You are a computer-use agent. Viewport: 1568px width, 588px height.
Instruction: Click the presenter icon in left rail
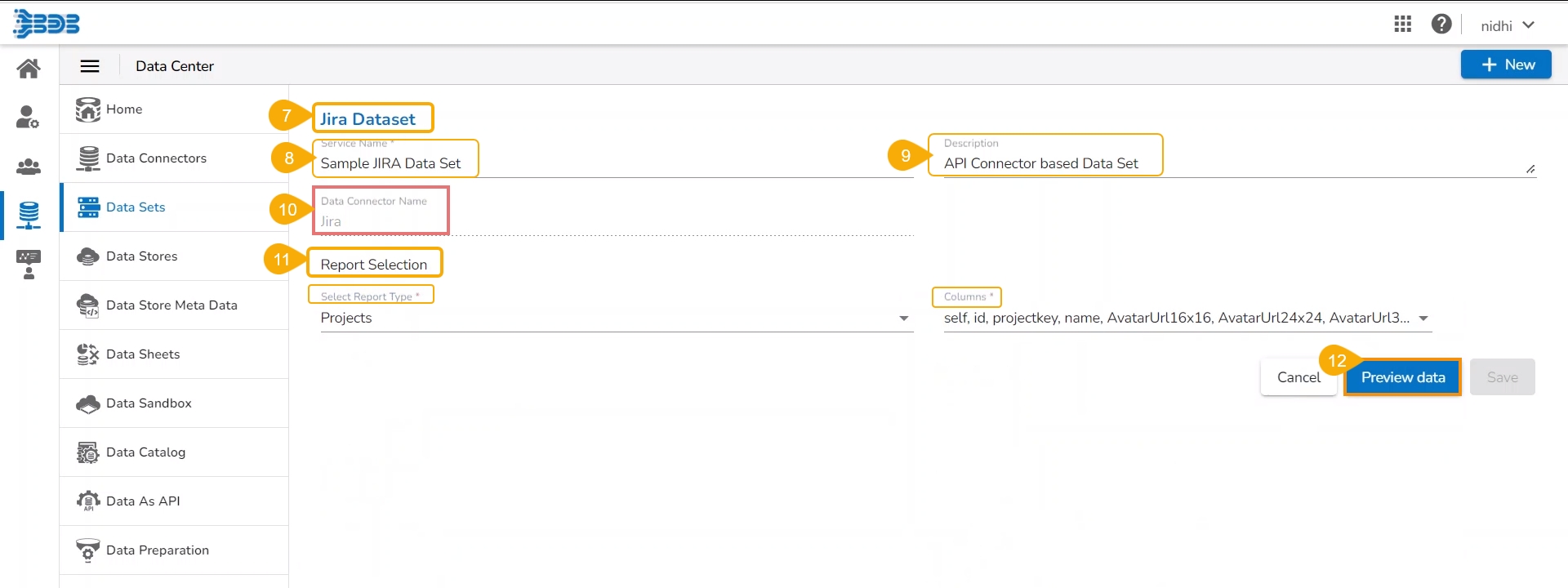coord(29,265)
